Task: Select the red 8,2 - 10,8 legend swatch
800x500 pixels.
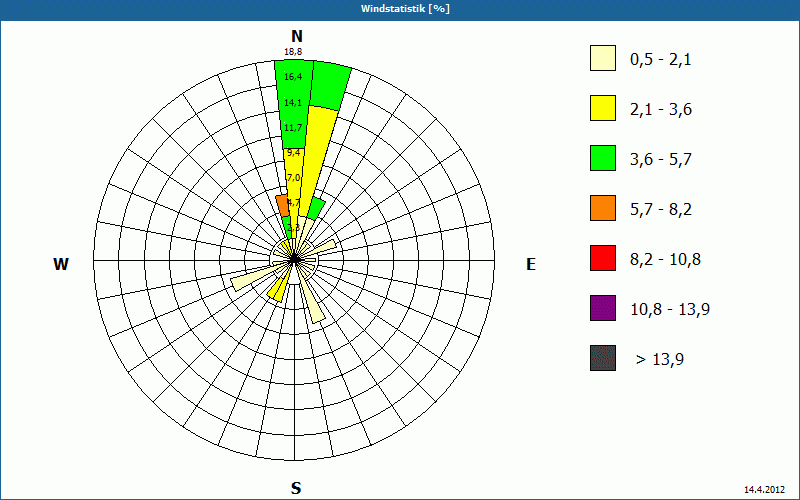Action: pyautogui.click(x=603, y=258)
